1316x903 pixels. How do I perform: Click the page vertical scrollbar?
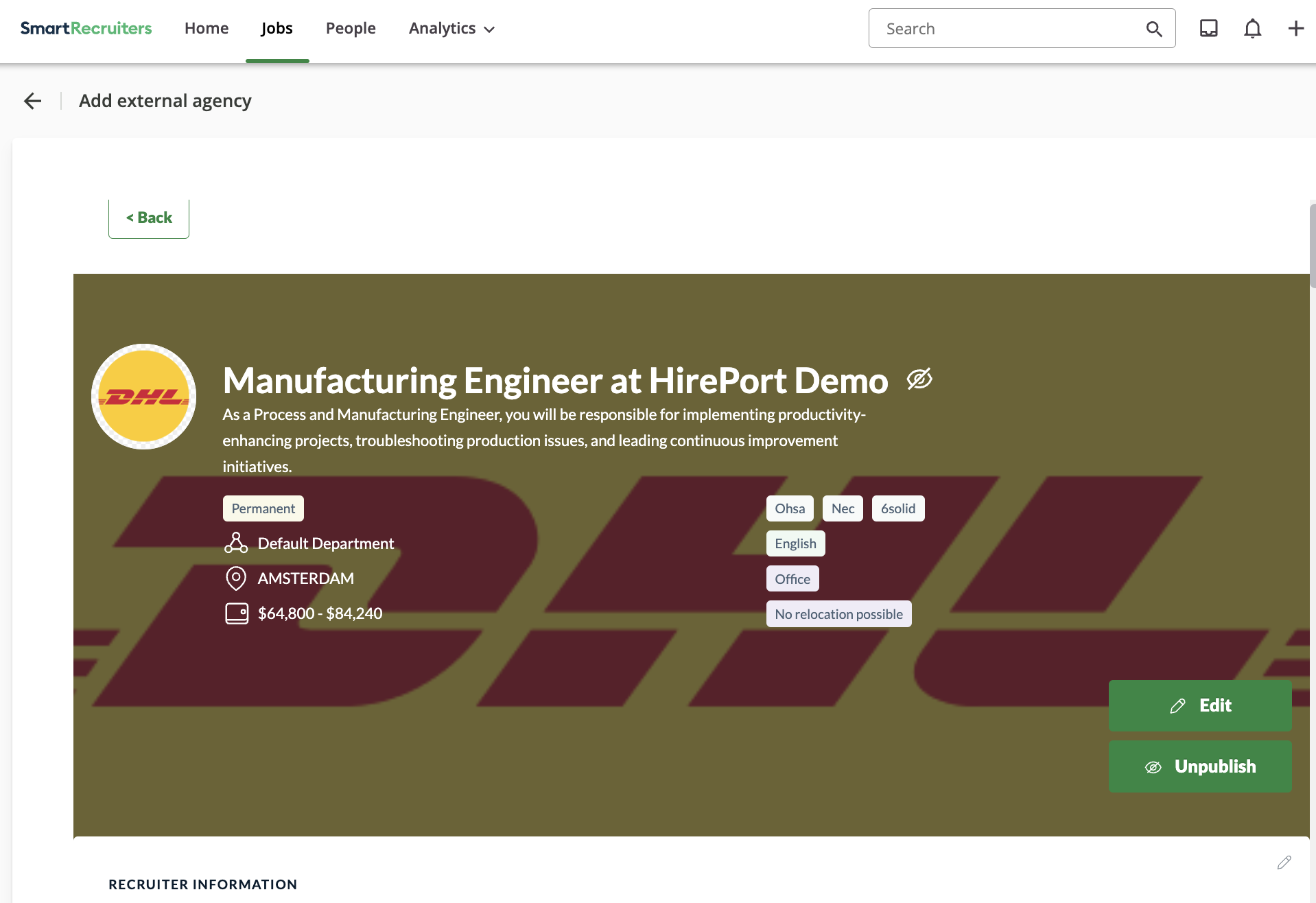tap(1313, 245)
